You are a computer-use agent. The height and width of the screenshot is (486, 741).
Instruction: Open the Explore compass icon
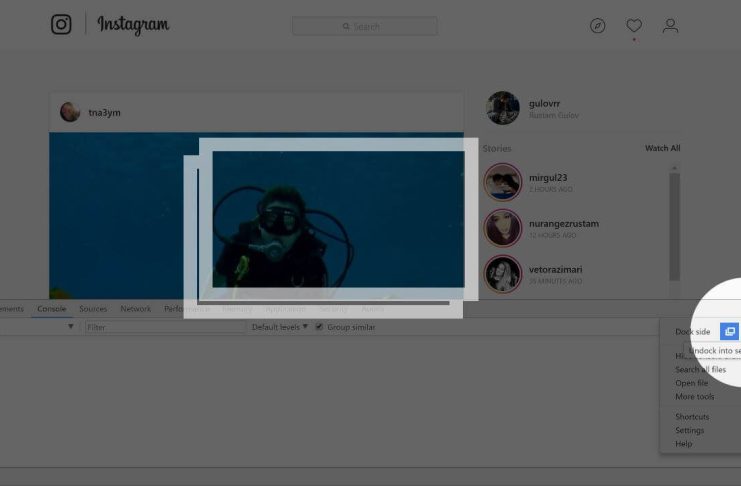pyautogui.click(x=597, y=26)
